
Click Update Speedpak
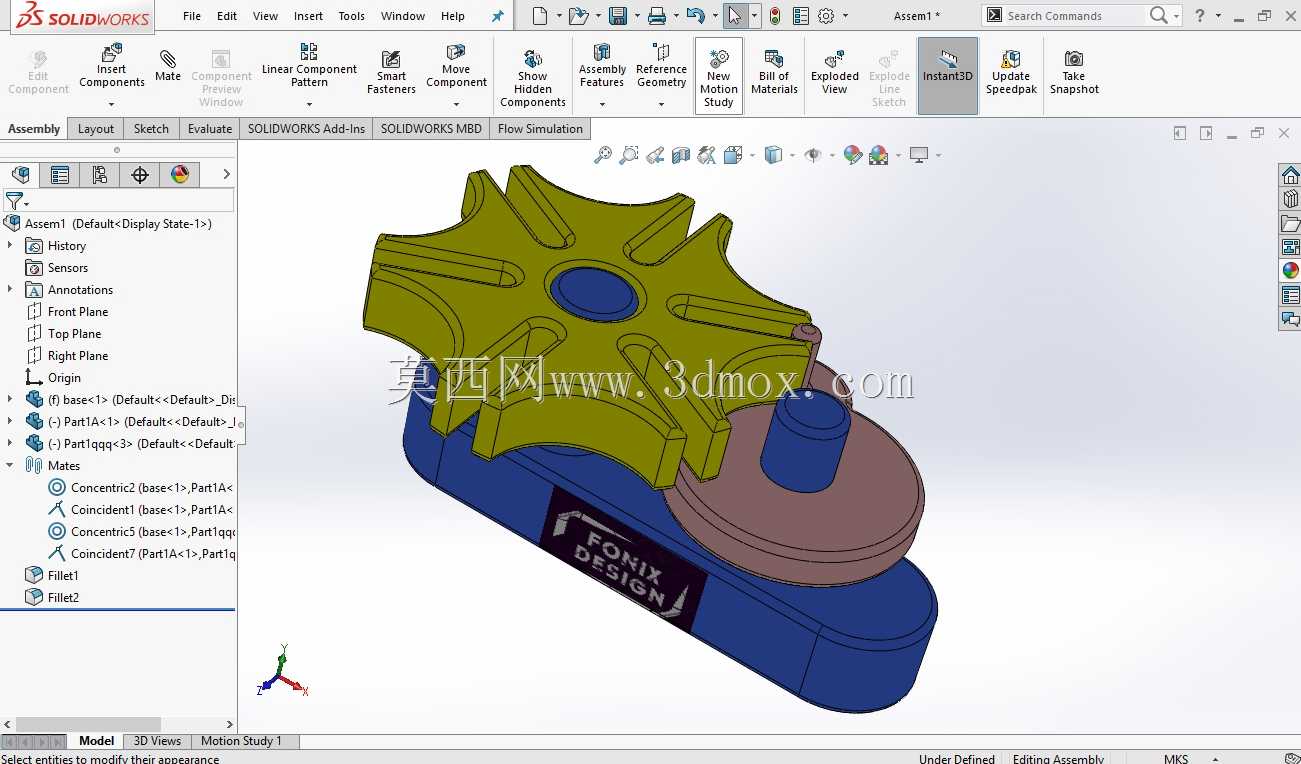tap(1011, 72)
